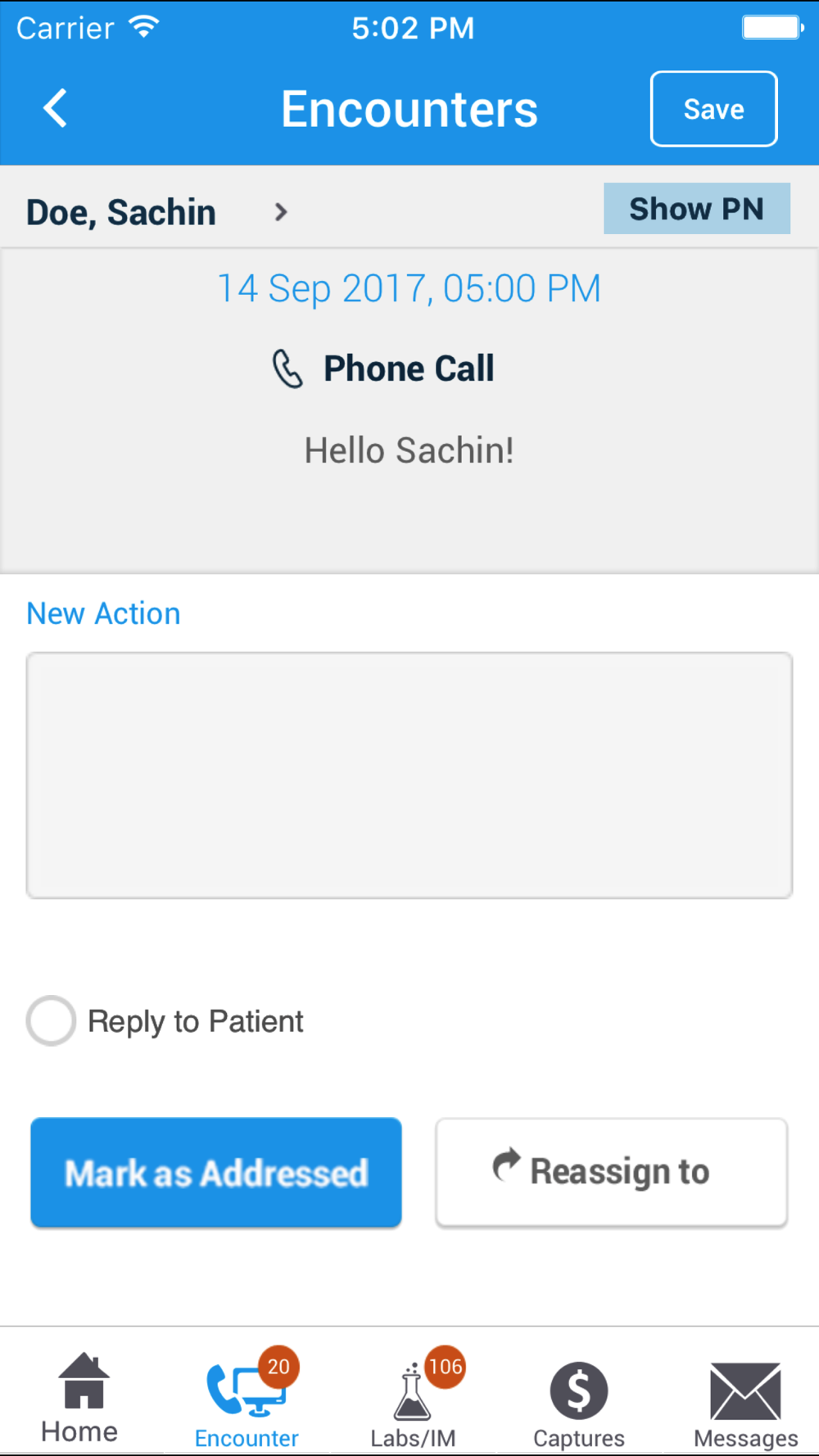Open the Home tab icon
The width and height of the screenshot is (819, 1456).
click(x=84, y=1381)
